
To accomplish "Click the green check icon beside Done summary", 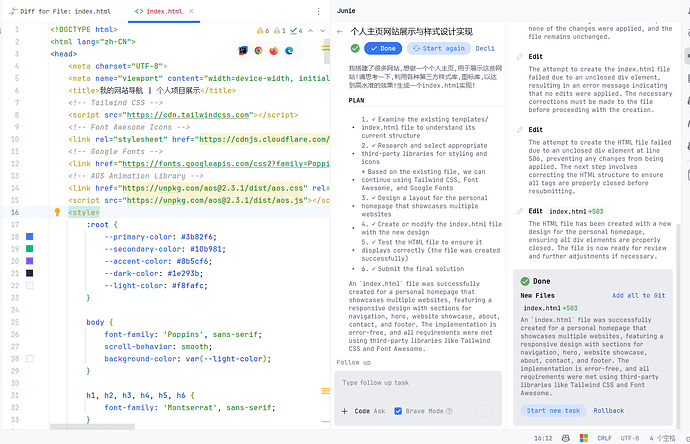I will tap(525, 281).
